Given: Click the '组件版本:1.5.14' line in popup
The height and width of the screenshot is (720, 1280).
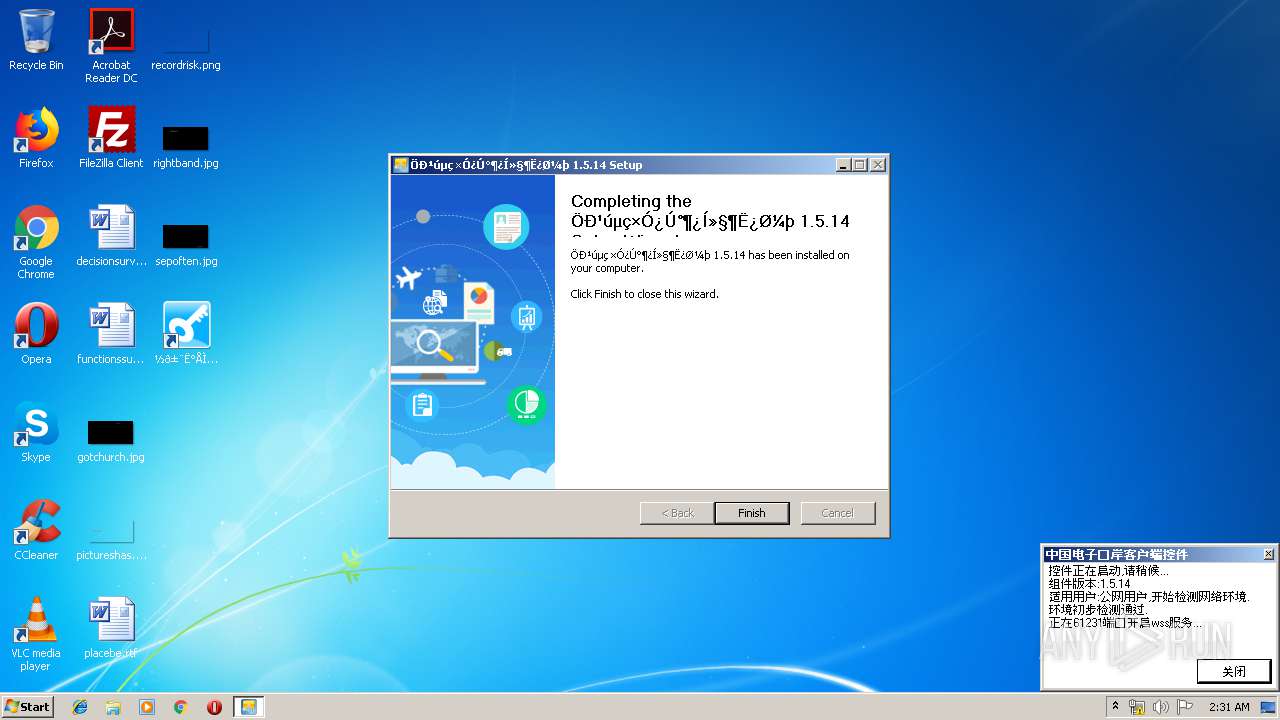Looking at the screenshot, I should click(1089, 584).
